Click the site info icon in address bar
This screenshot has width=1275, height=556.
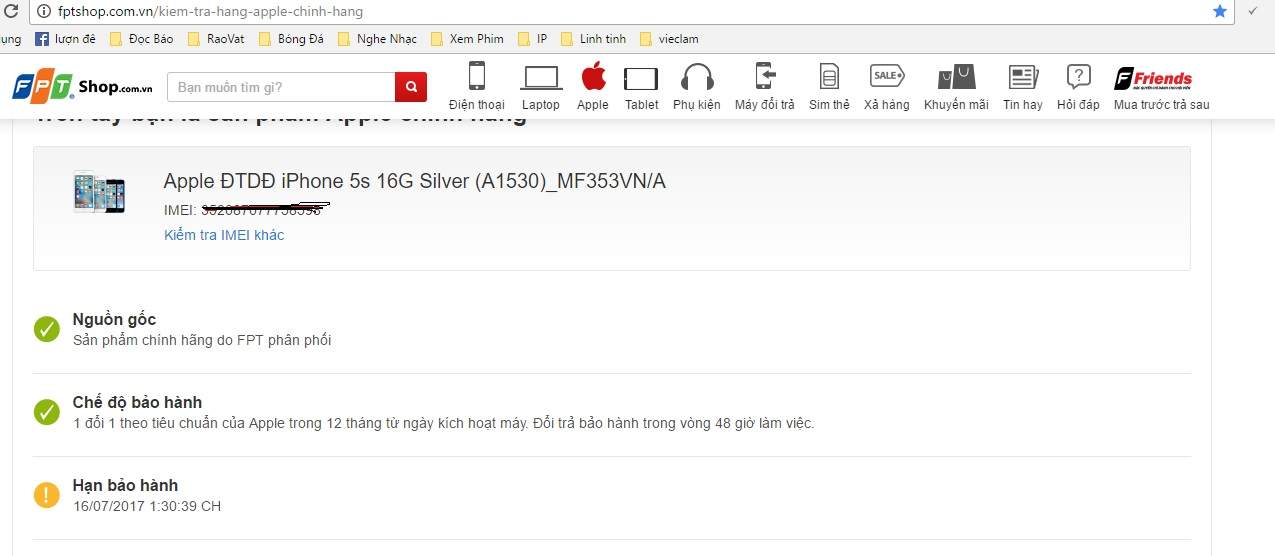(44, 12)
